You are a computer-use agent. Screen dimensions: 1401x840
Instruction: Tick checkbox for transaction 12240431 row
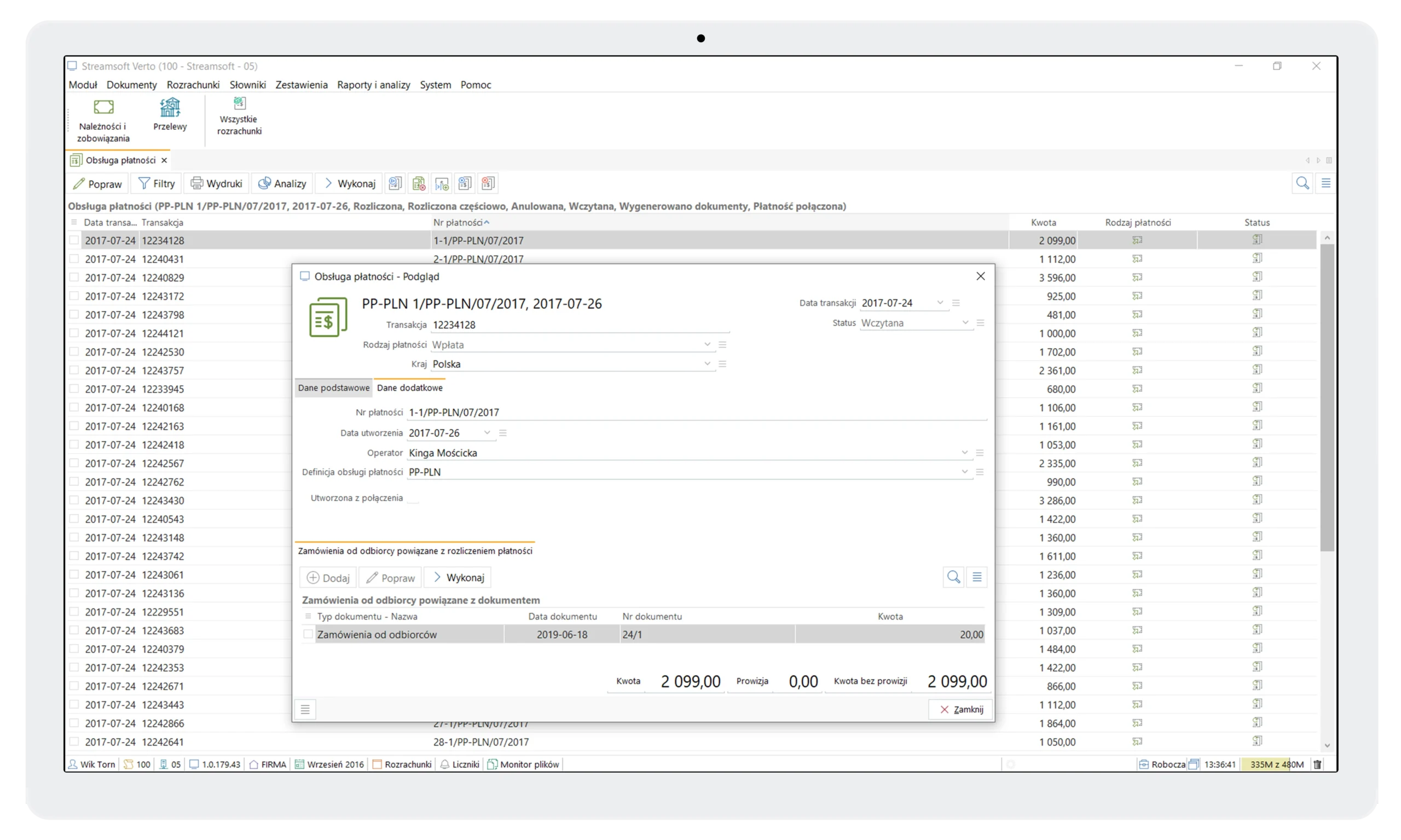tap(74, 259)
